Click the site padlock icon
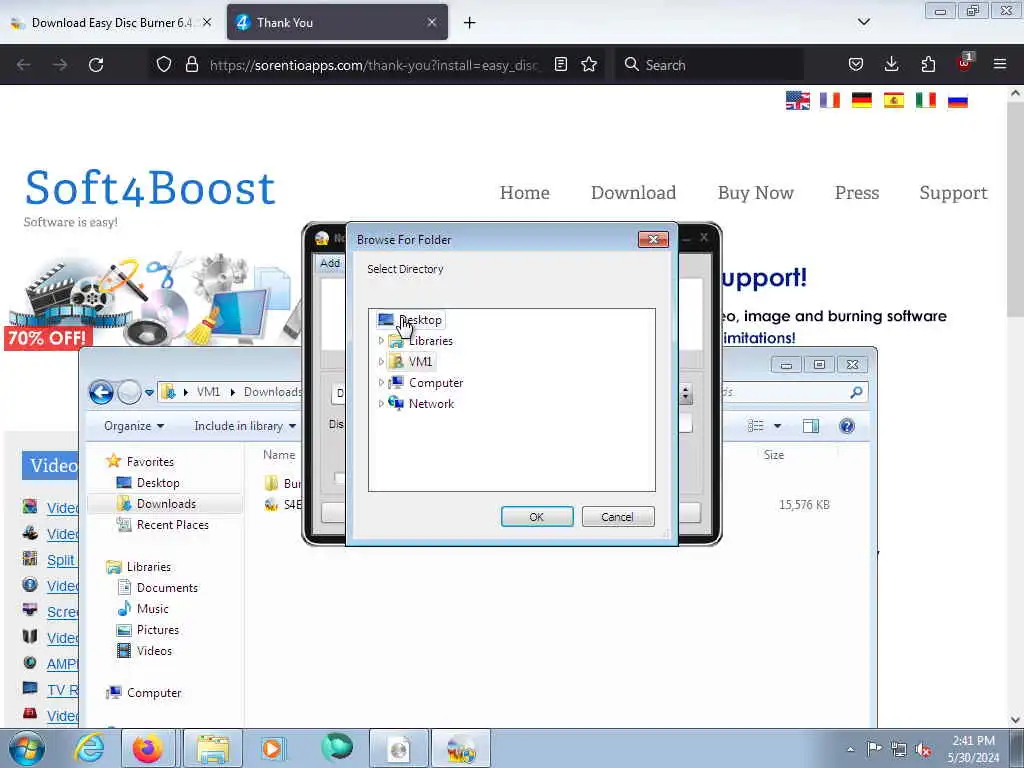Image resolution: width=1024 pixels, height=768 pixels. click(191, 65)
